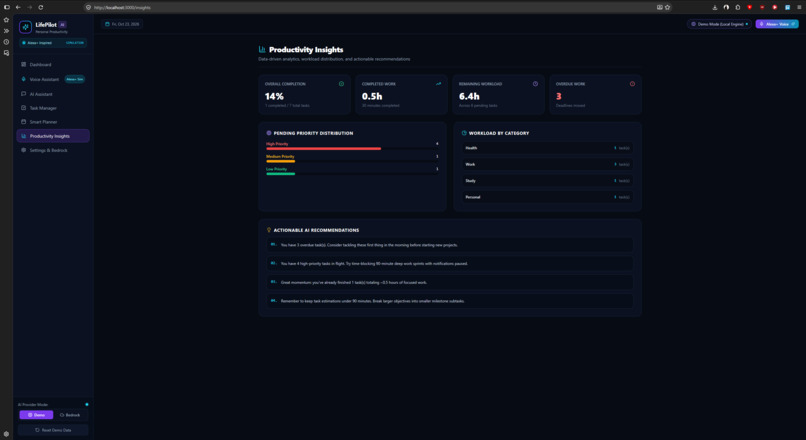The height and width of the screenshot is (440, 806).
Task: Open the Smart Planner page
Action: pos(53,122)
